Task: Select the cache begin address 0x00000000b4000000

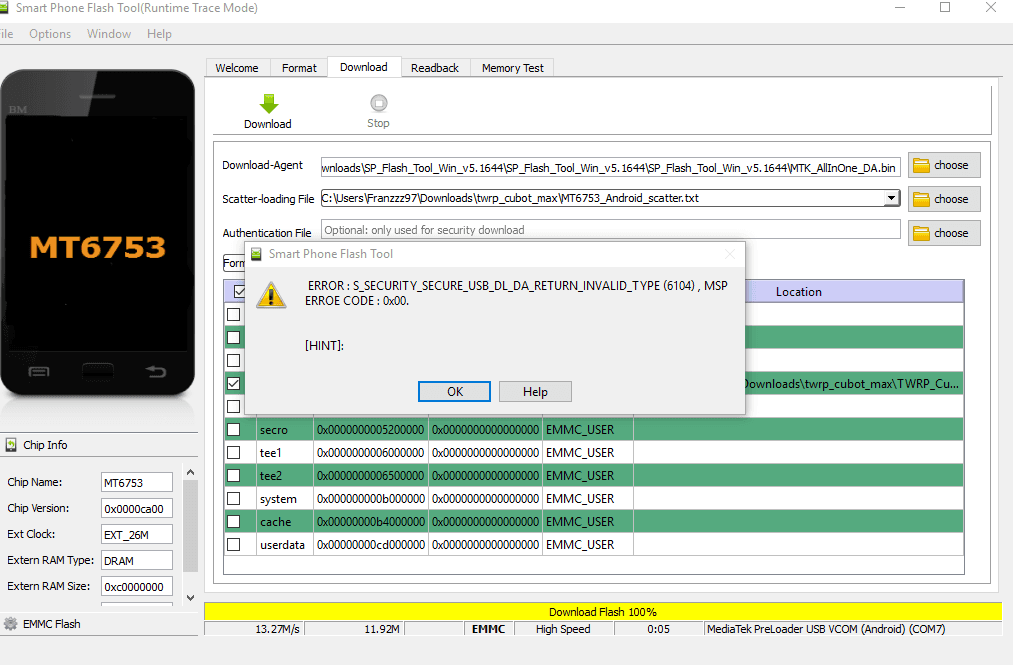Action: click(371, 522)
